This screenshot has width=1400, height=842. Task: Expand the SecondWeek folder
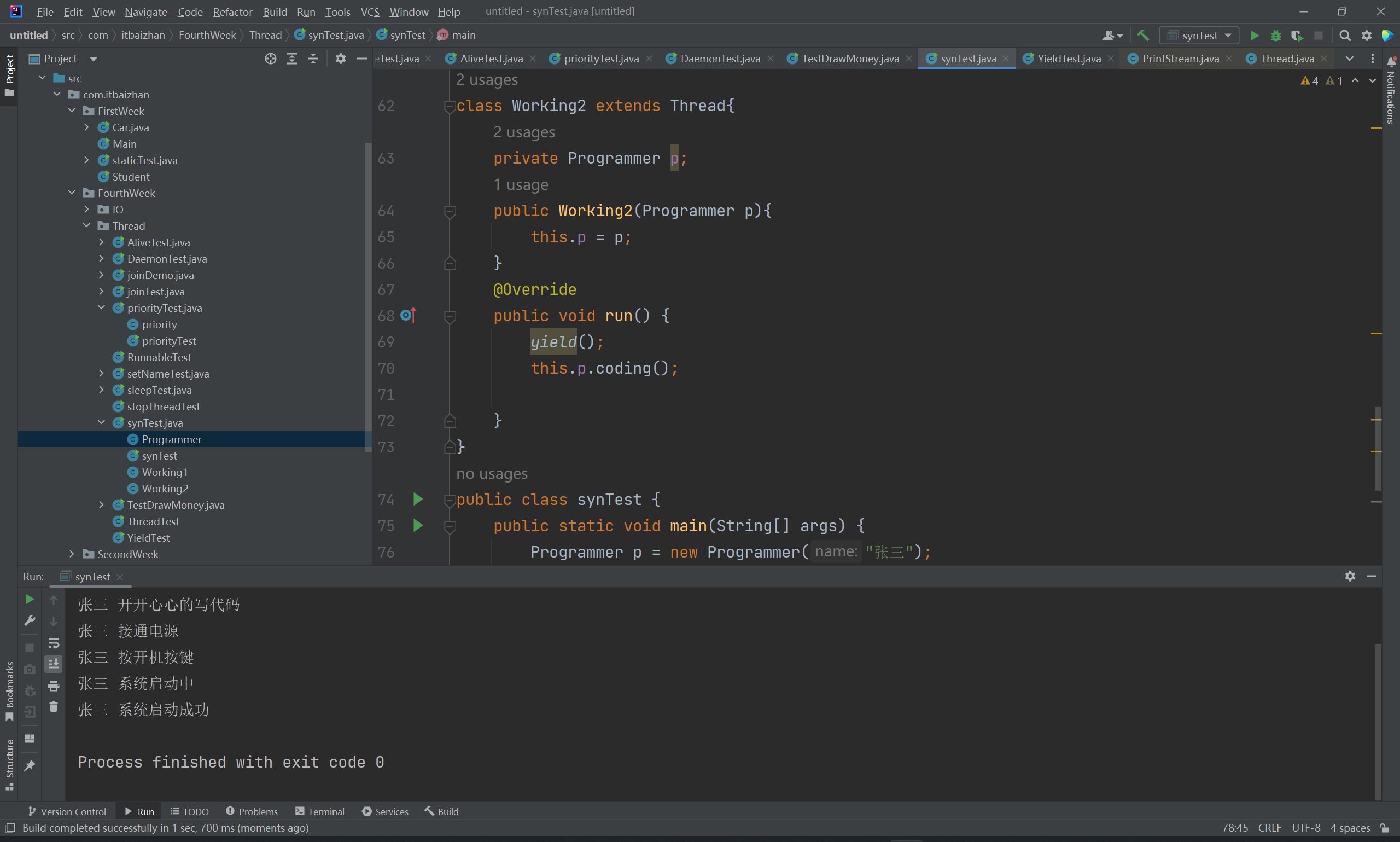pos(72,554)
